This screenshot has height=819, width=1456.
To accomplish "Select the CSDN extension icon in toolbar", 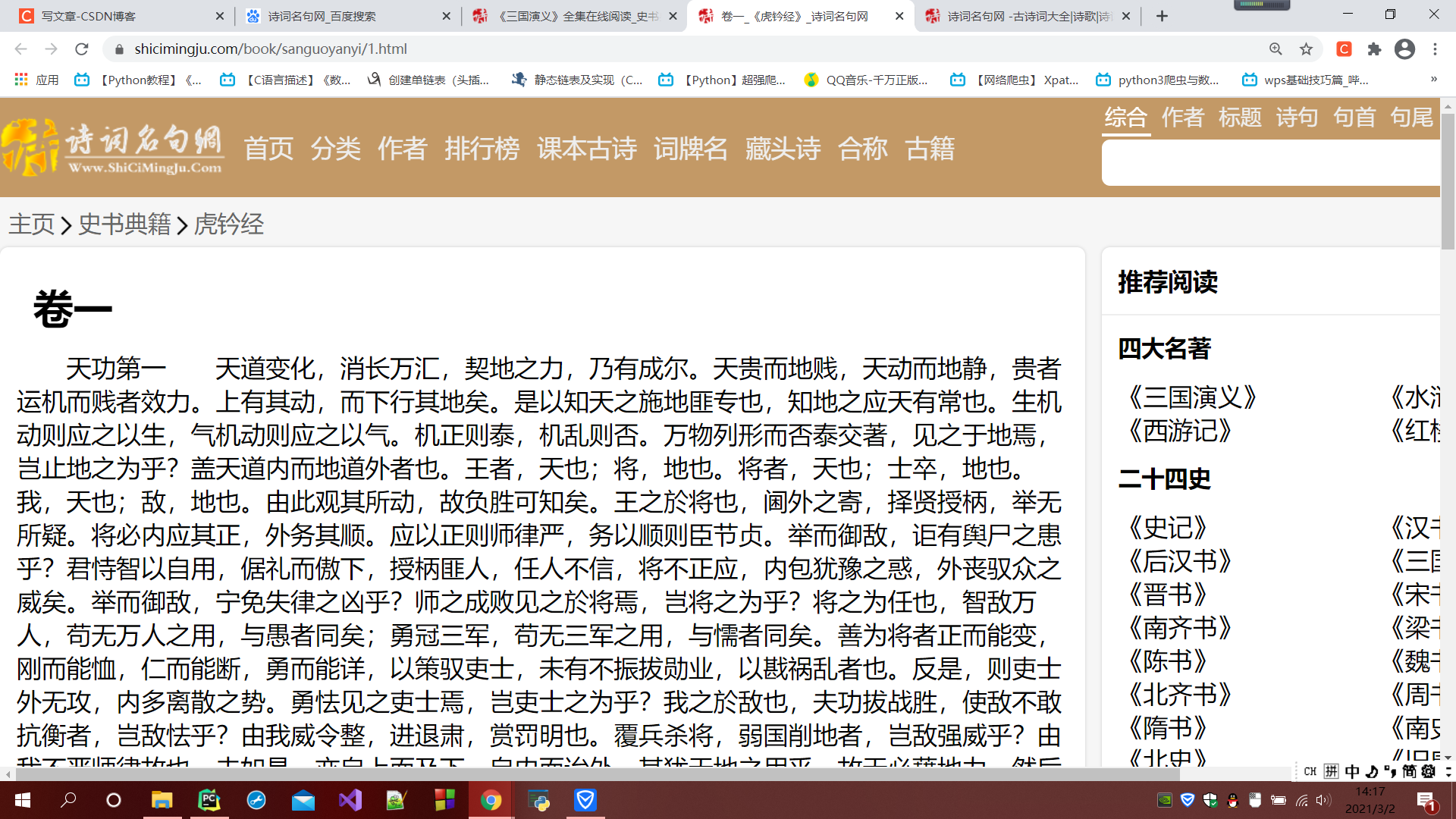I will pos(1344,49).
